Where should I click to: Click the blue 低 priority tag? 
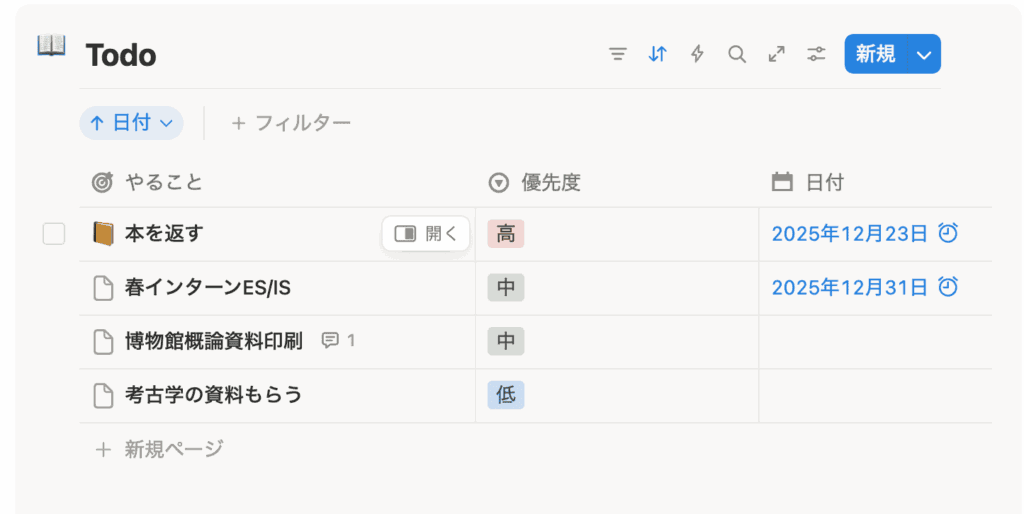(506, 395)
